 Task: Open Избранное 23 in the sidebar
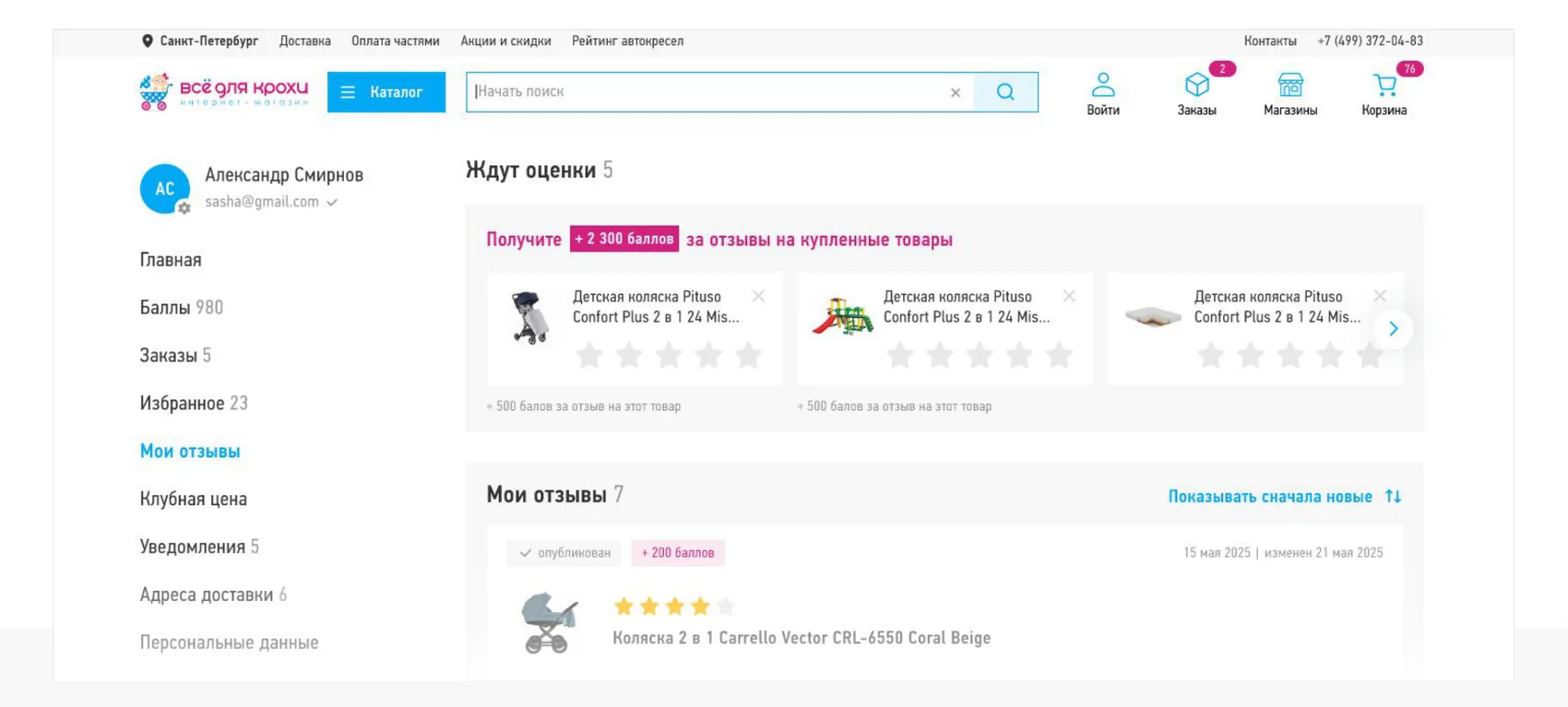pos(194,404)
